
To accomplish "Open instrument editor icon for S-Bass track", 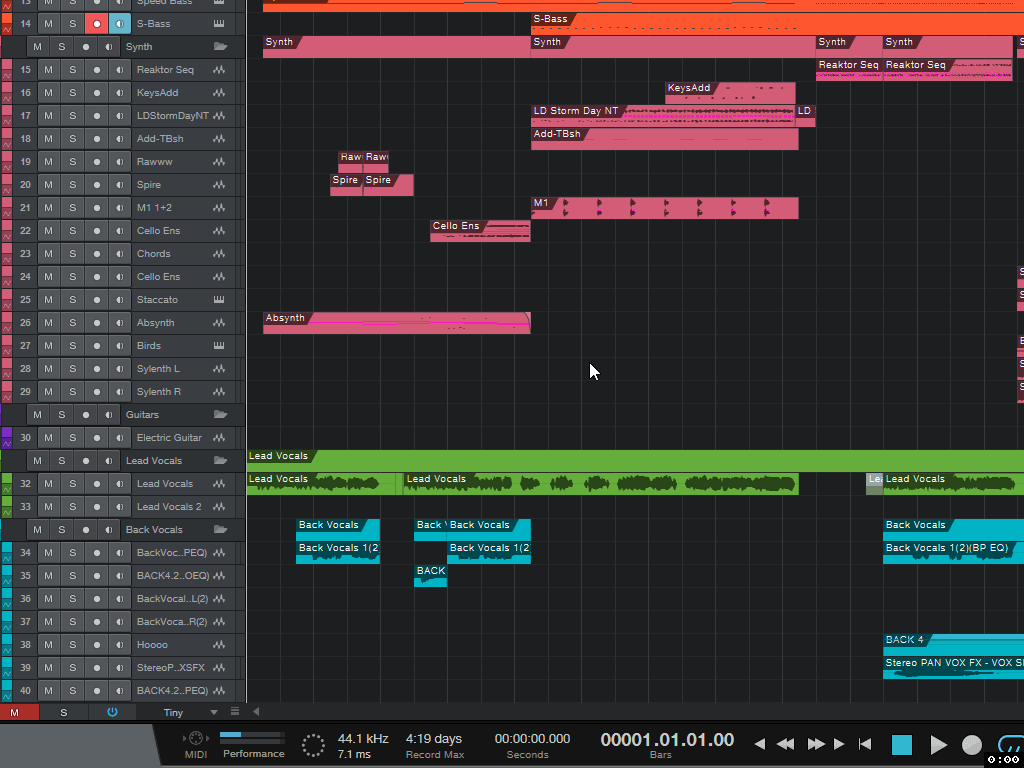I will tap(219, 24).
